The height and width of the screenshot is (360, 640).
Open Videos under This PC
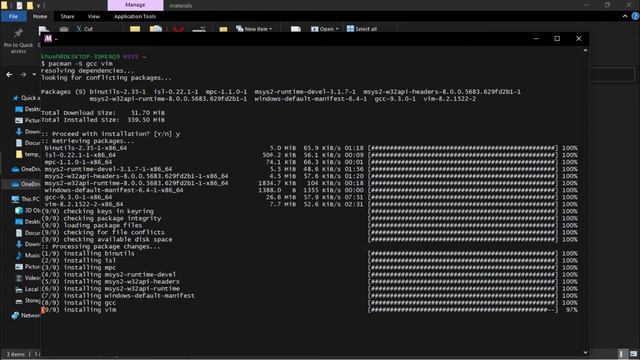pos(28,278)
